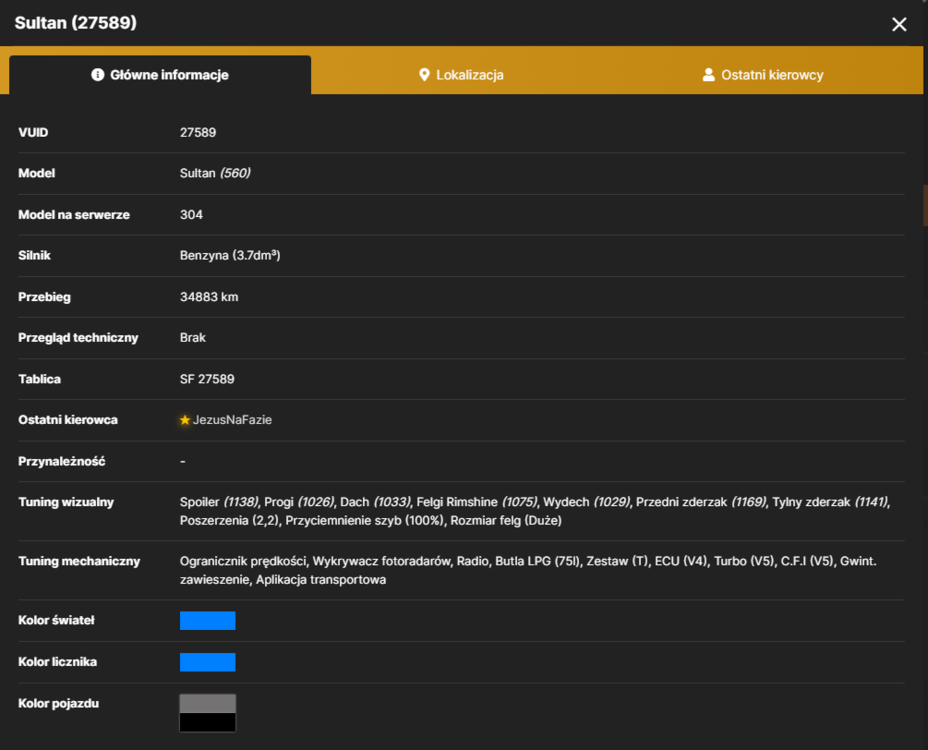The image size is (928, 750).
Task: Switch to the Lokalizacja tab
Action: point(462,75)
